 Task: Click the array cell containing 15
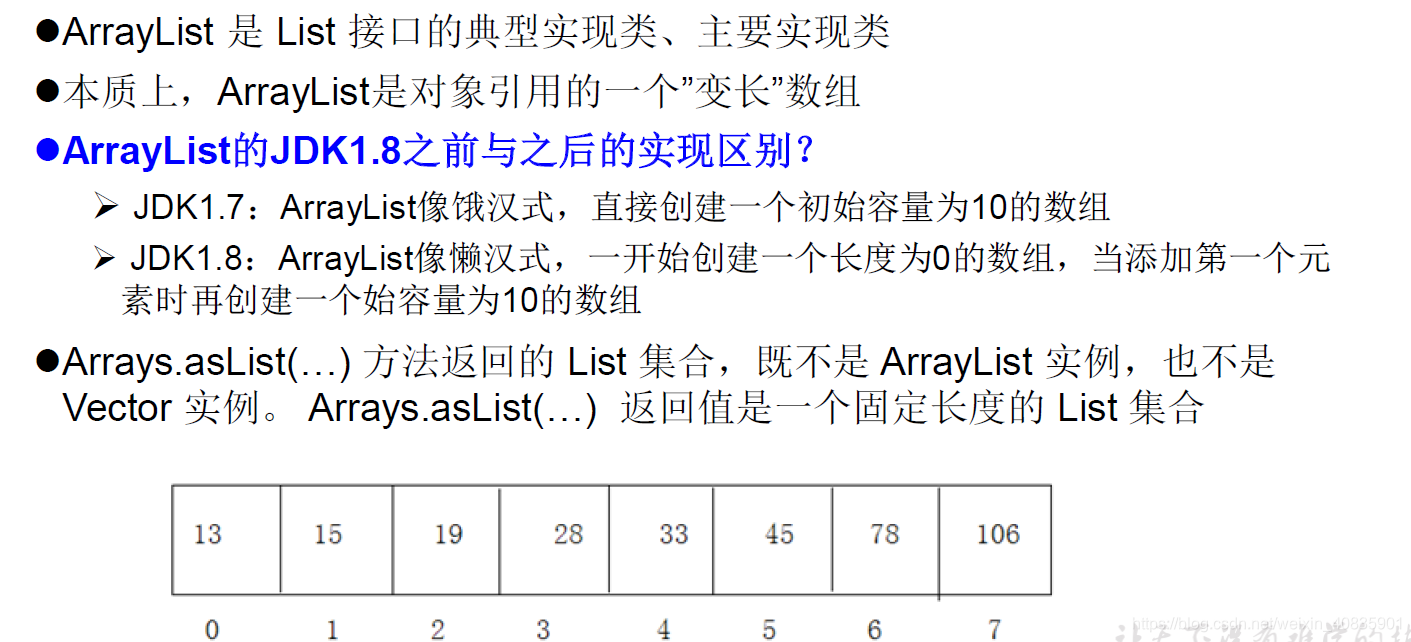336,540
